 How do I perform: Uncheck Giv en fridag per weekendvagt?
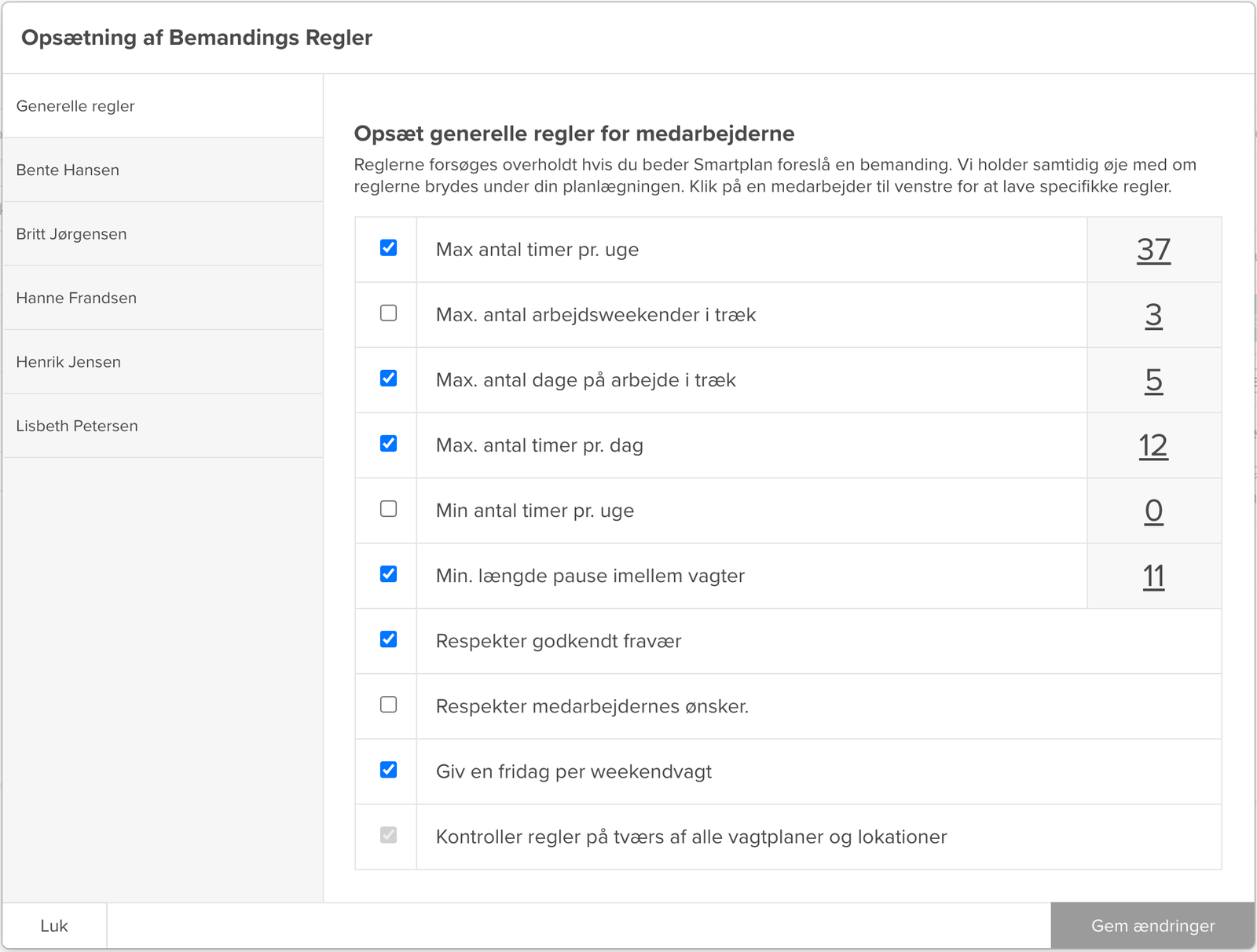point(388,770)
